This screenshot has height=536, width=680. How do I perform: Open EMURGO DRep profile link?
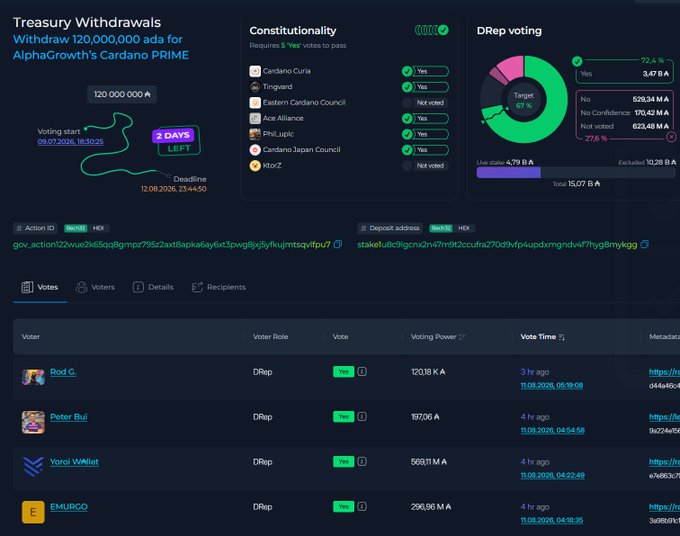click(x=69, y=507)
